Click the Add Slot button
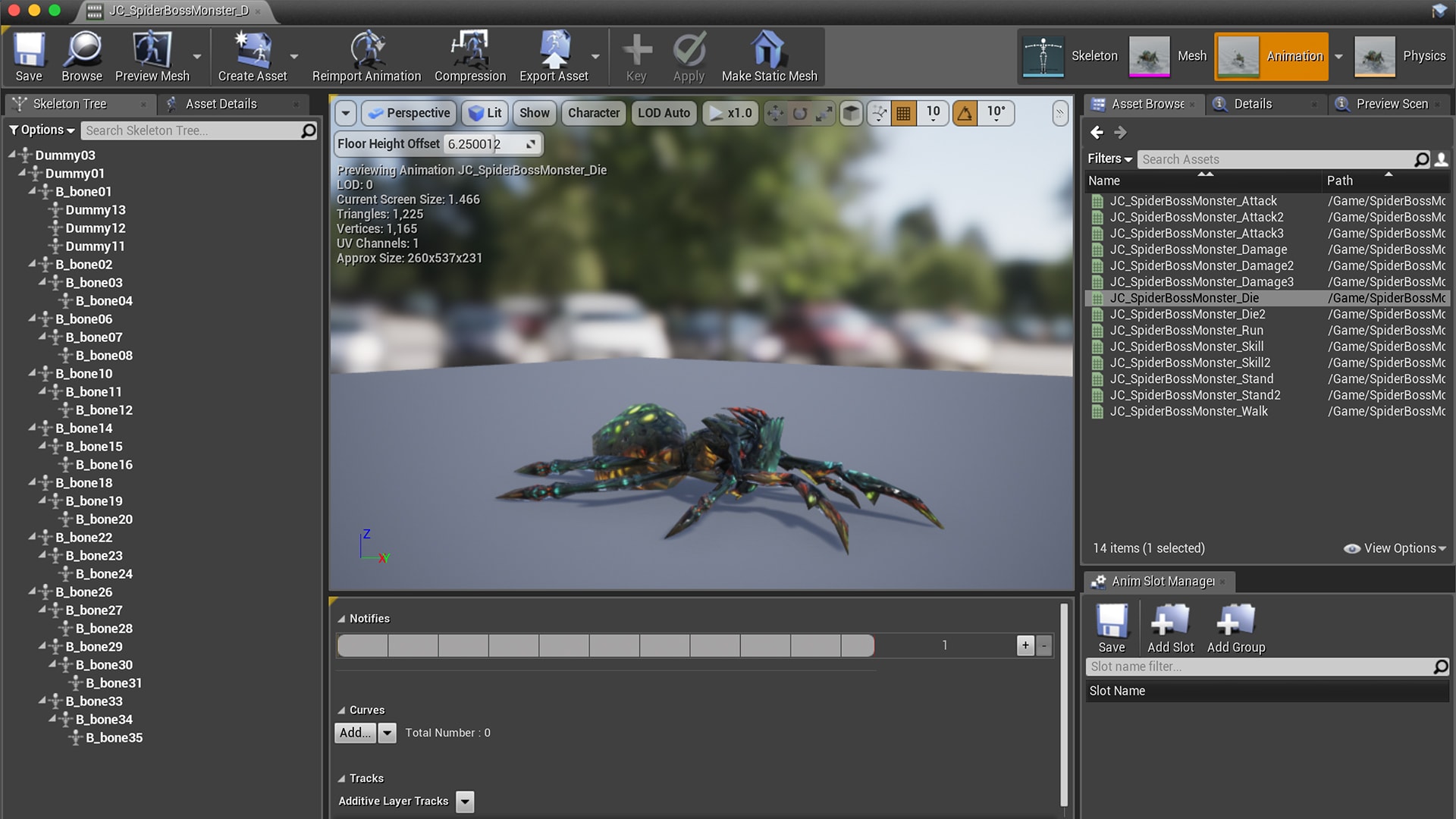 [1170, 626]
